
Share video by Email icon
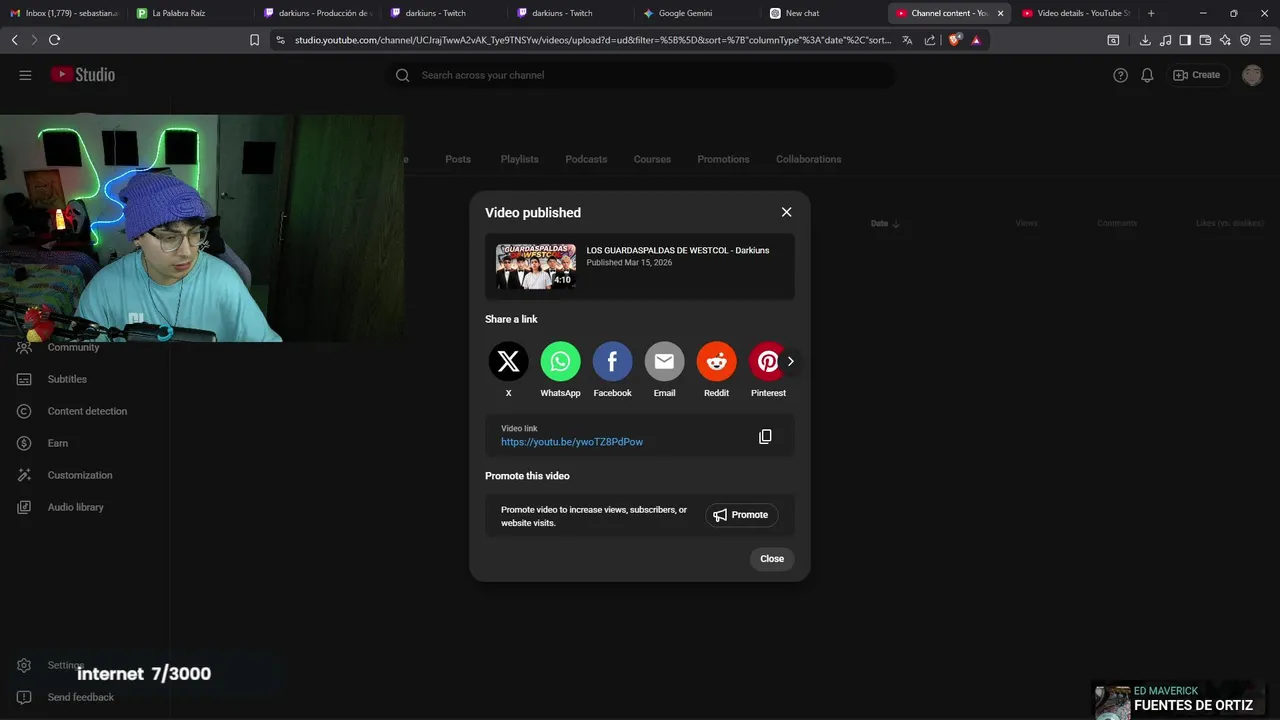[x=664, y=361]
